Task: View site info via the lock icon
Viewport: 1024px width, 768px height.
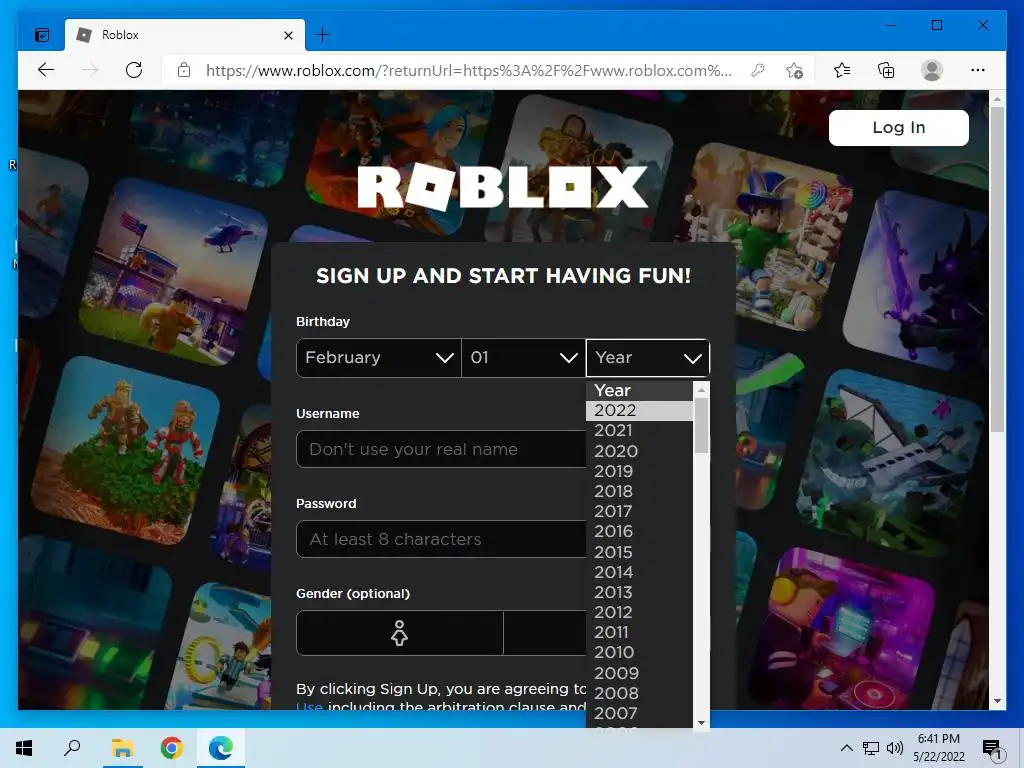Action: click(184, 70)
